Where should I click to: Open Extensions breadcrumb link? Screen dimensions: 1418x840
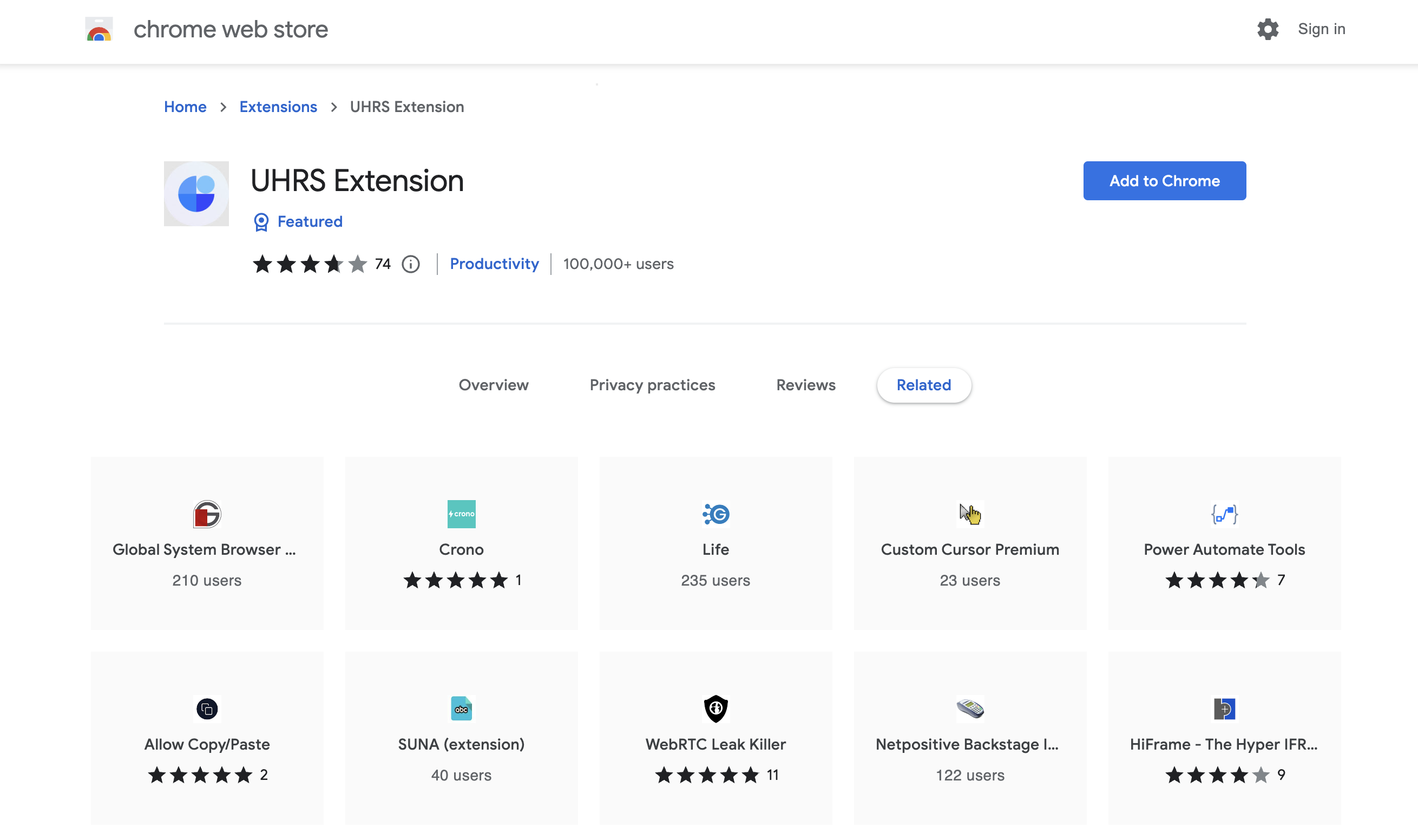click(278, 107)
